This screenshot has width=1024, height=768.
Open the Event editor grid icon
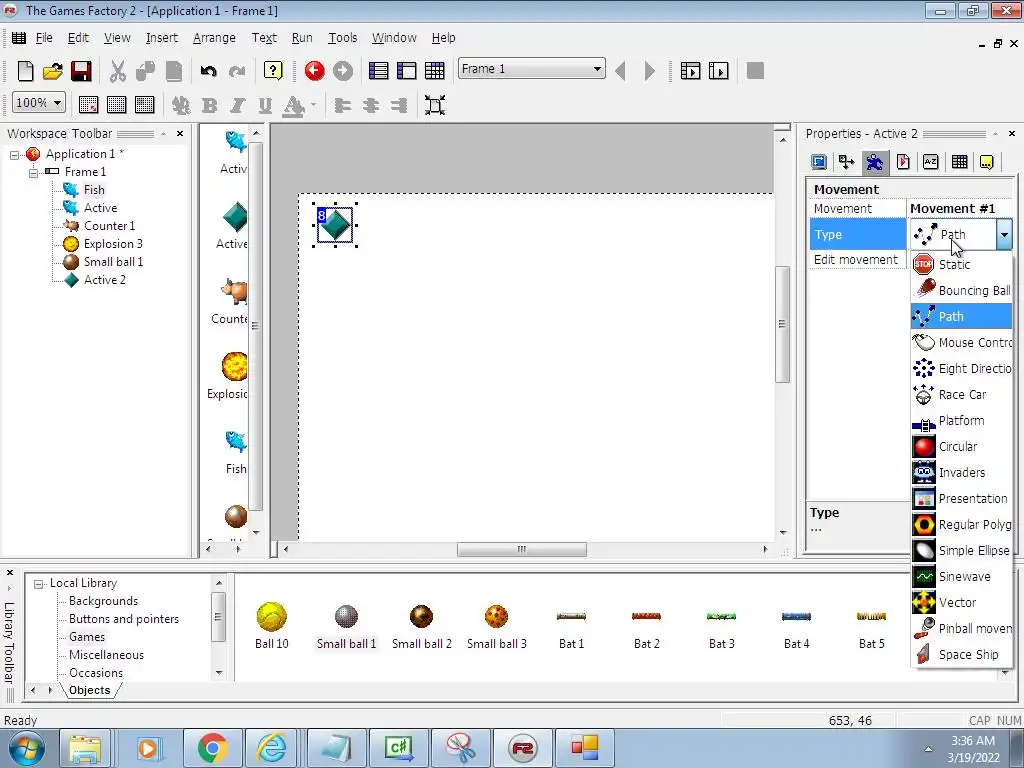click(x=434, y=71)
